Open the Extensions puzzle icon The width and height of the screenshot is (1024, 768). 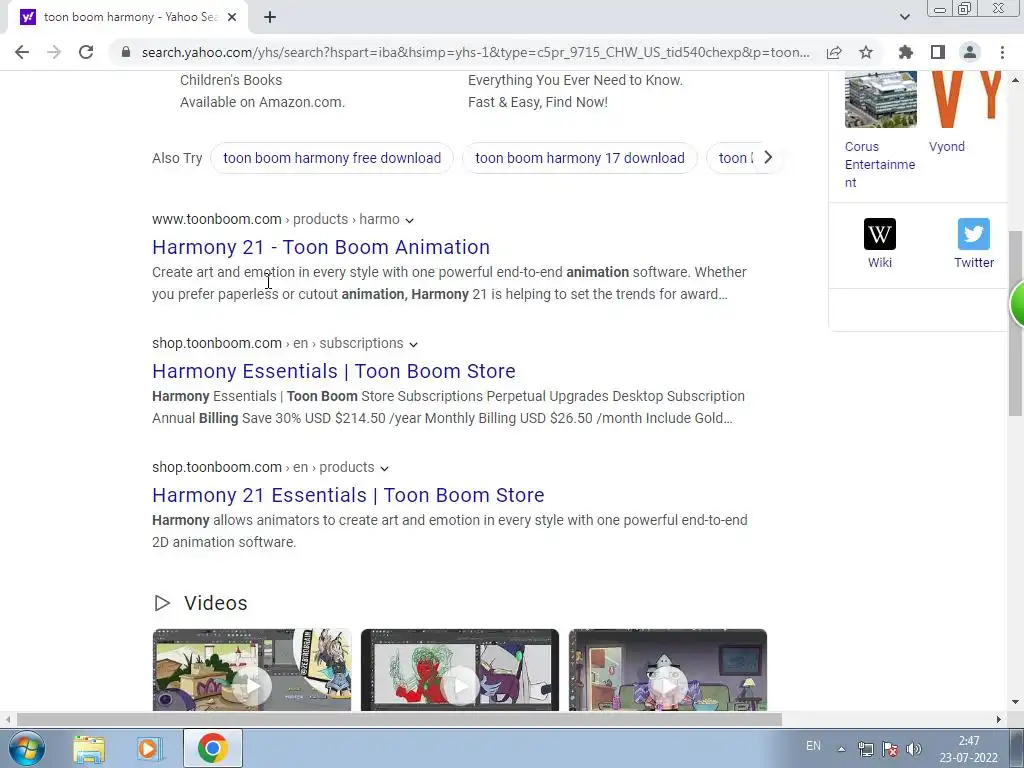tap(906, 52)
